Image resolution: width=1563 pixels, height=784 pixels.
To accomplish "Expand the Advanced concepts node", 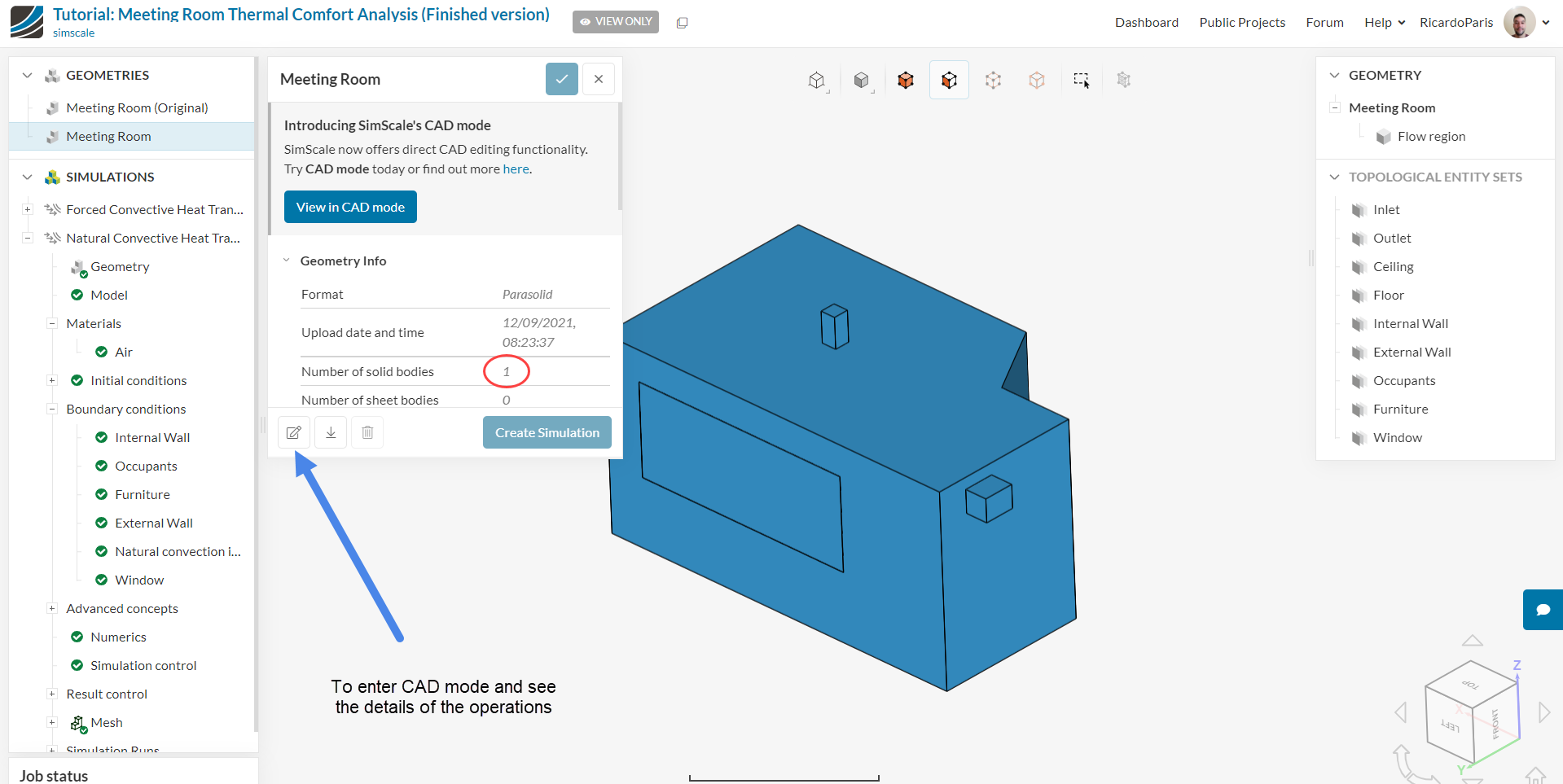I will pyautogui.click(x=52, y=608).
